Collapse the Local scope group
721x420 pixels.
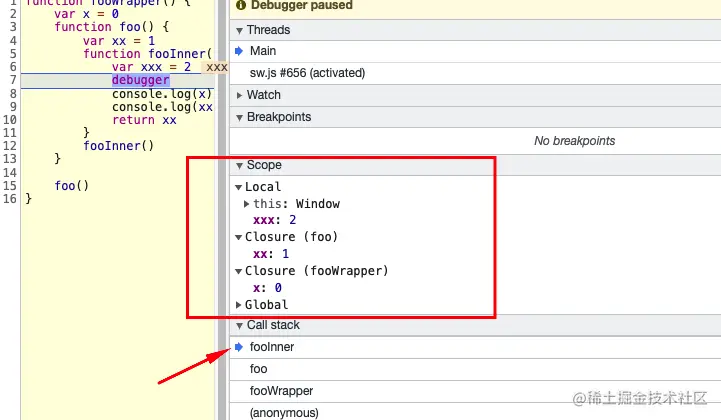238,187
